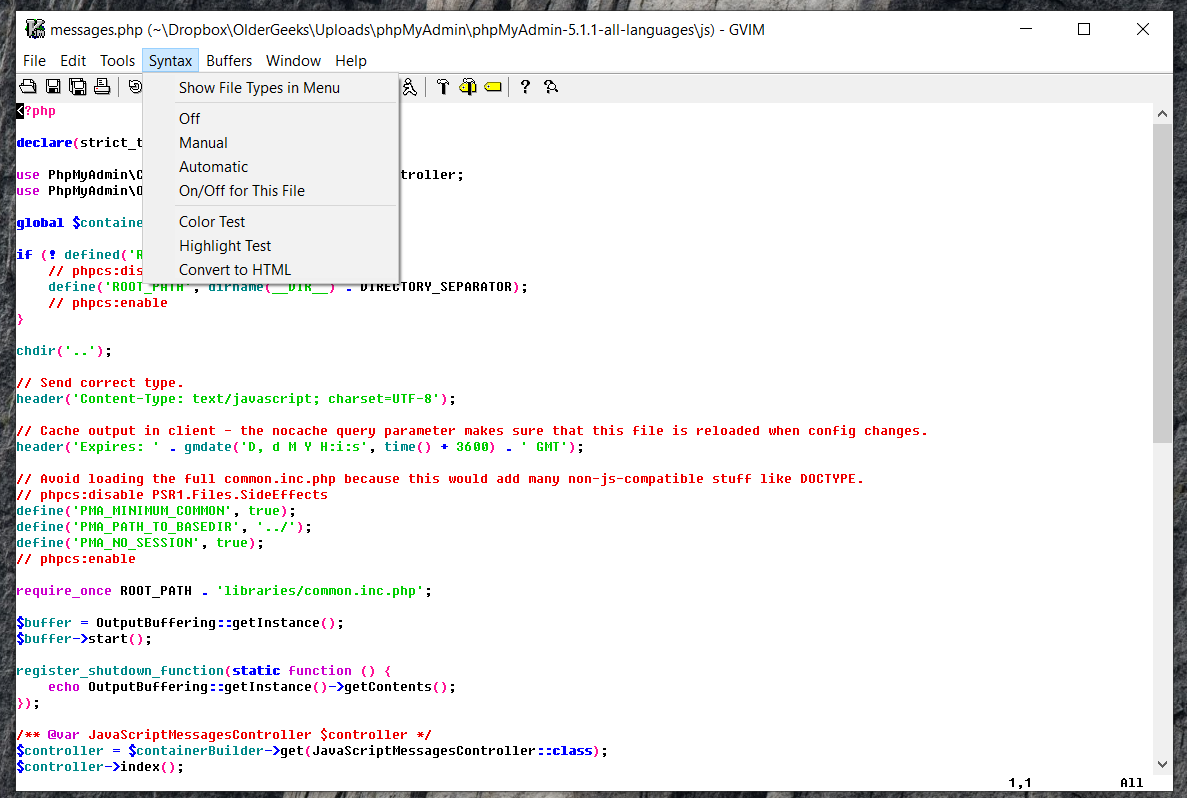
Task: Click the line '$buffer->start();'
Action: [x=84, y=639]
